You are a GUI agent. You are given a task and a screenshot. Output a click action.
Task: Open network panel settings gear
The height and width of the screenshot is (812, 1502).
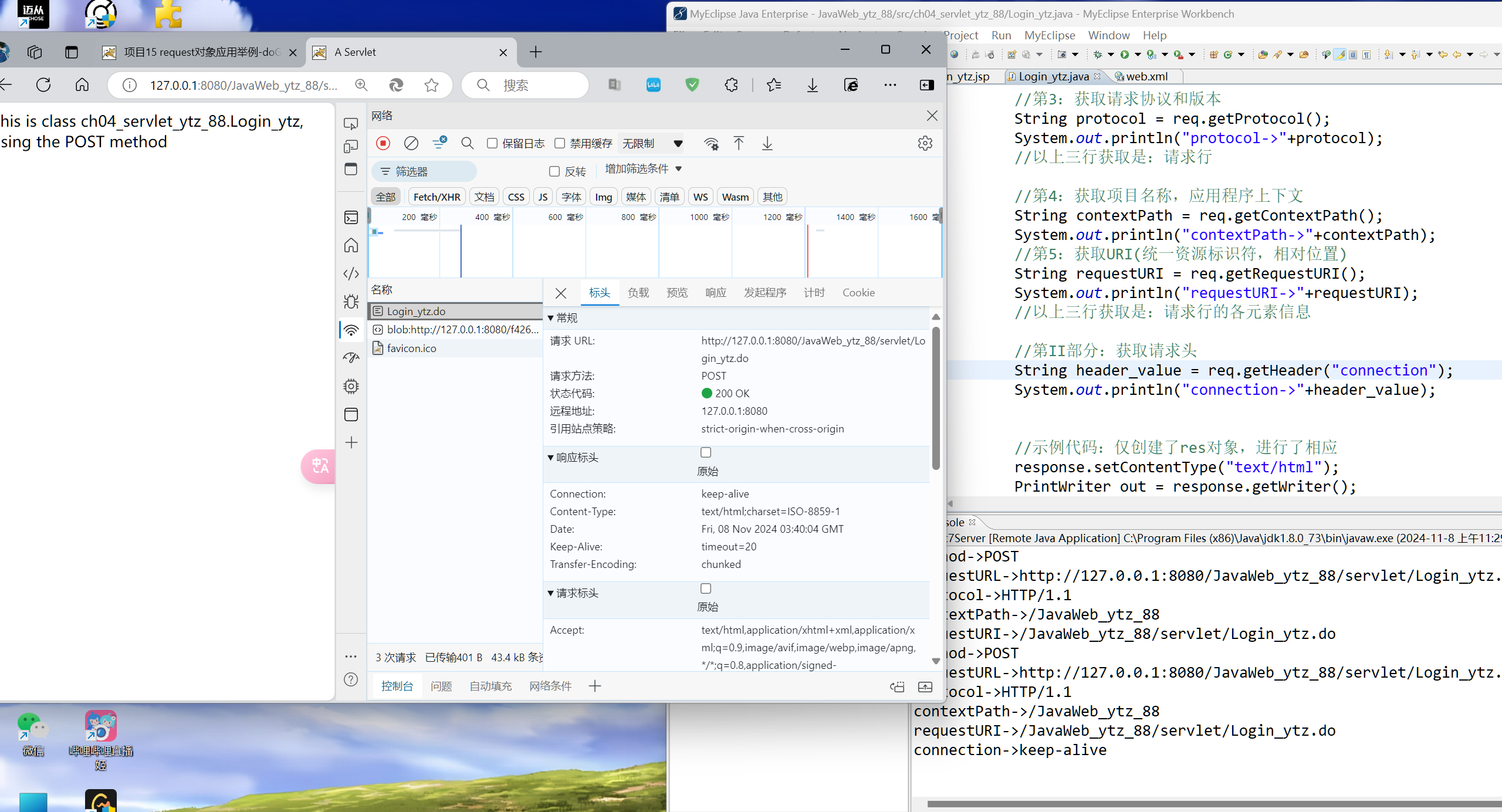coord(925,143)
